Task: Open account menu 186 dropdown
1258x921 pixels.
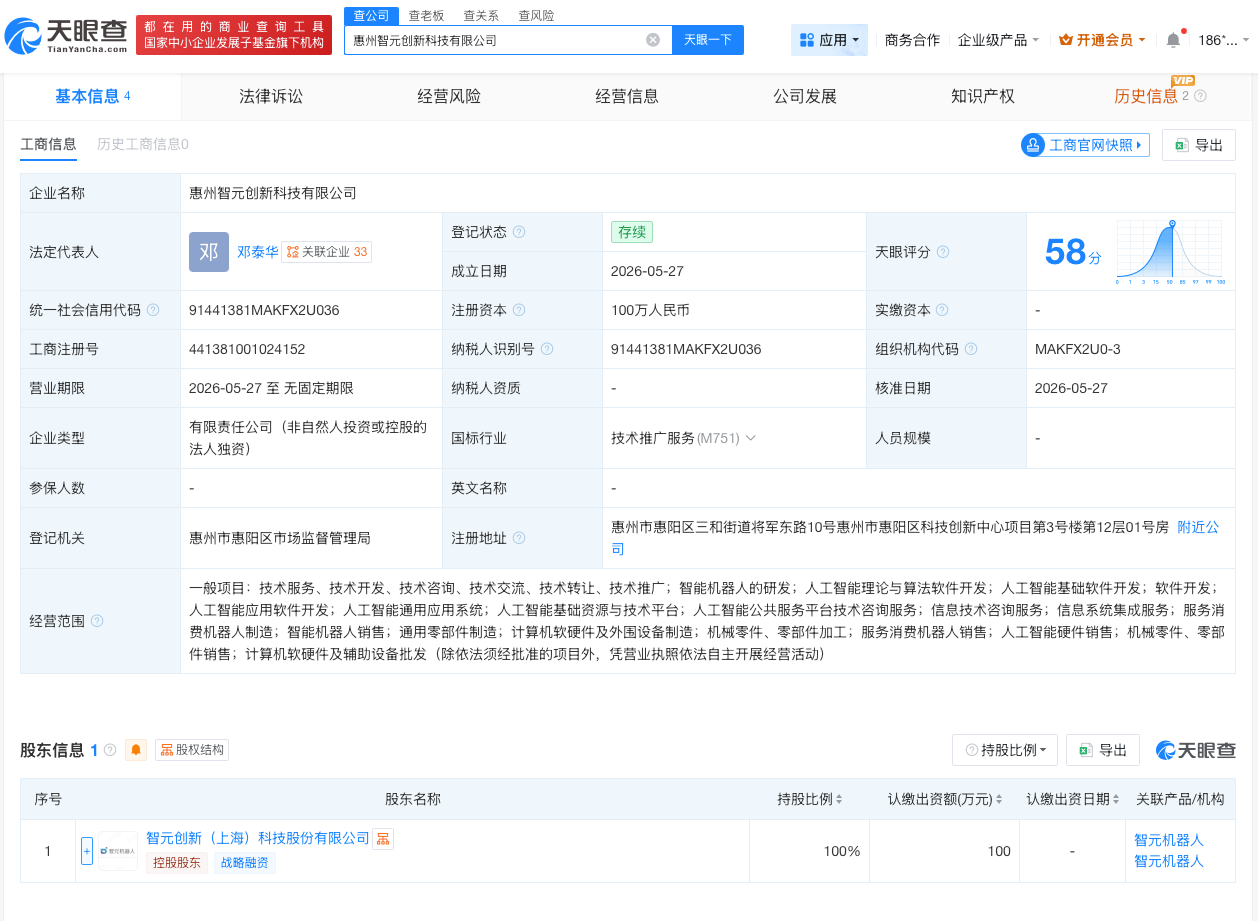Action: [x=1224, y=40]
